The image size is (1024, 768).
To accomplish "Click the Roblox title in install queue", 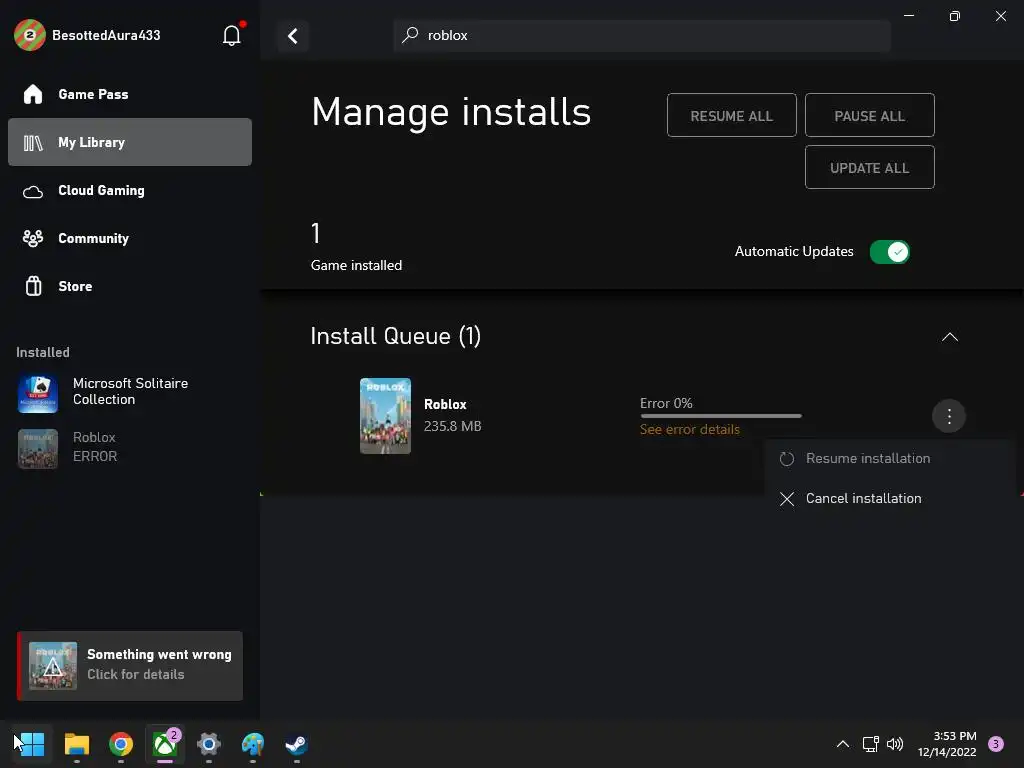I will coord(445,405).
